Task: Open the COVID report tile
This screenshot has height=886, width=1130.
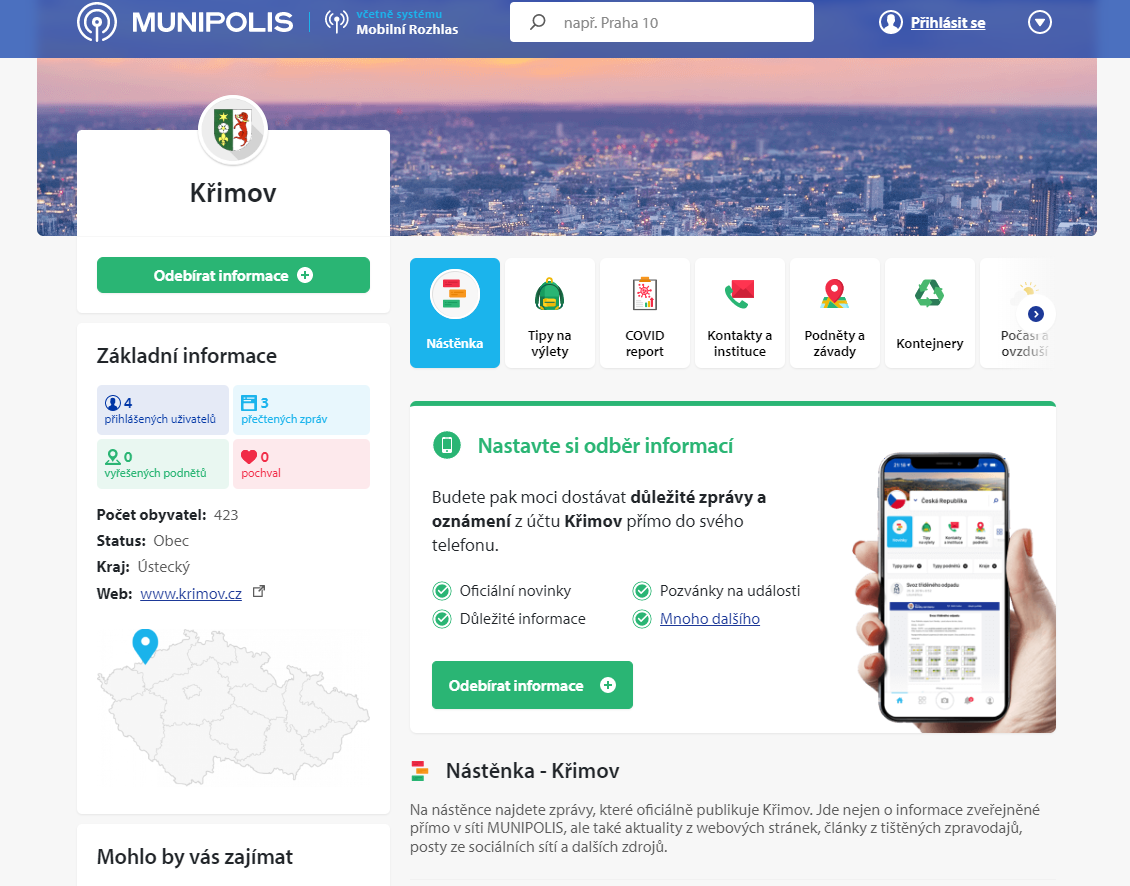Action: point(644,314)
